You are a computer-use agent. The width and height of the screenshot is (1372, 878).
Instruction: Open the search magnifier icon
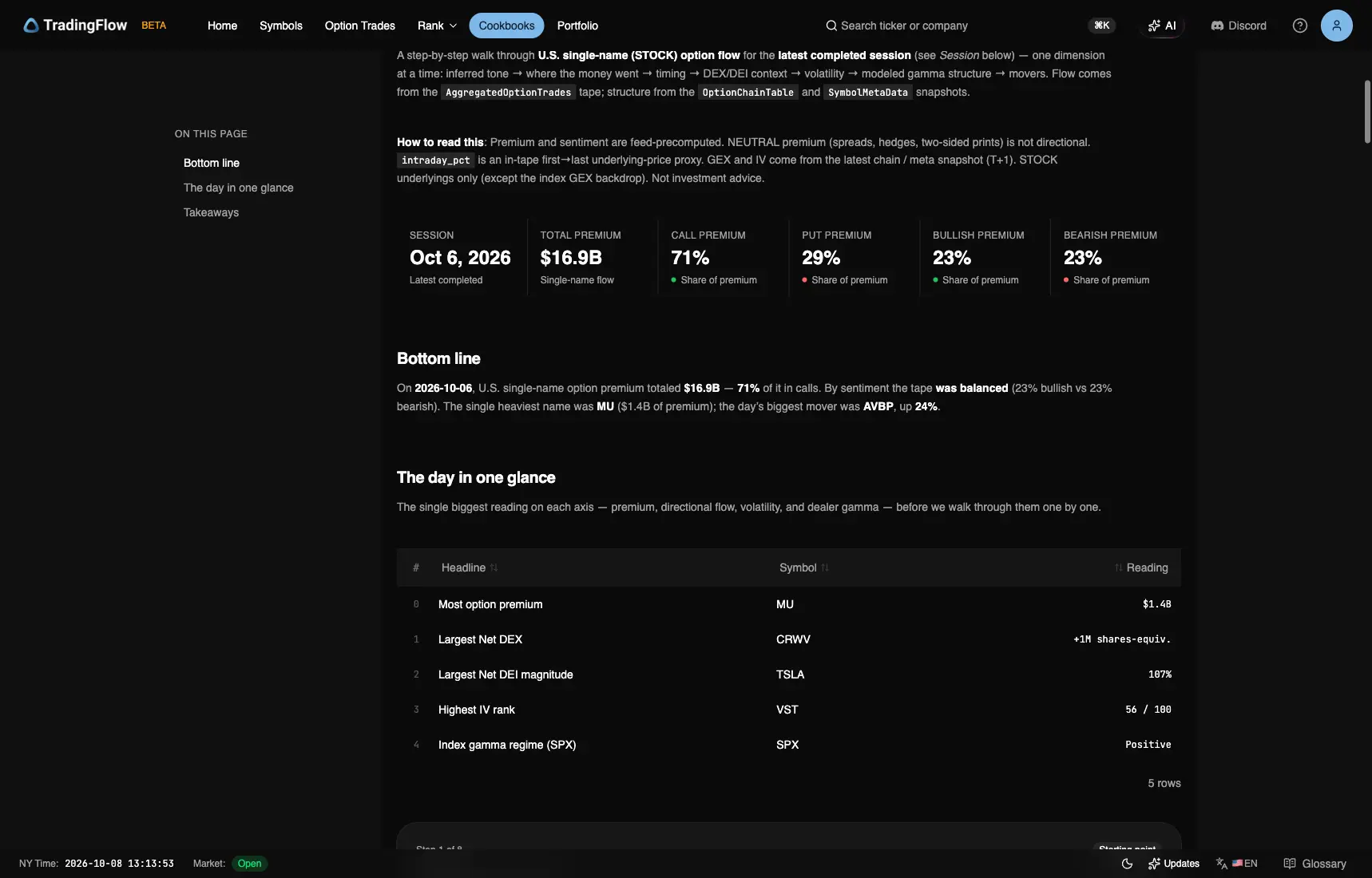click(831, 26)
